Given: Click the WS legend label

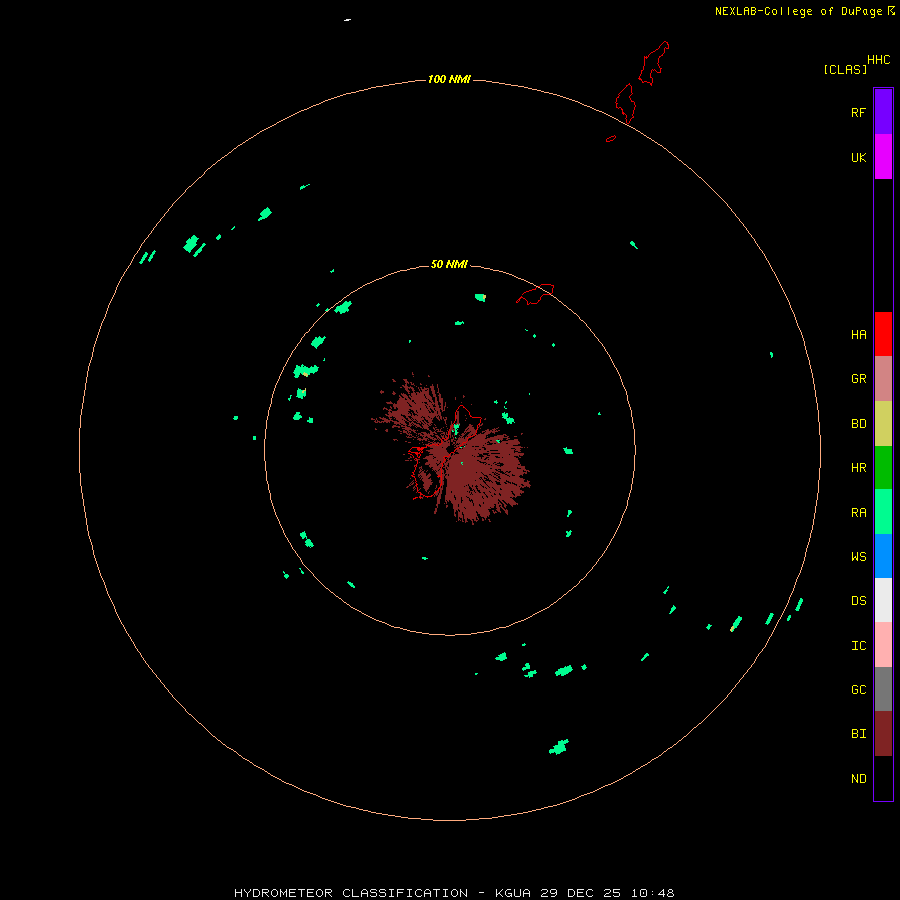Looking at the screenshot, I should [858, 557].
